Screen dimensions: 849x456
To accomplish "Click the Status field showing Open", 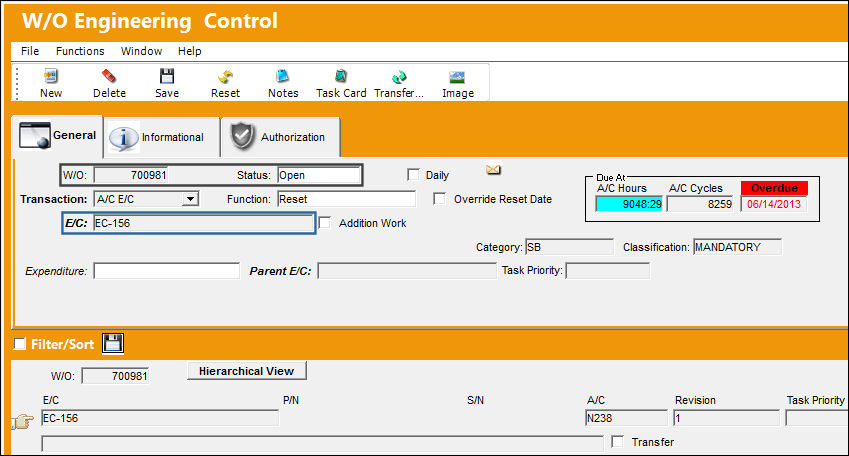I will coord(319,175).
